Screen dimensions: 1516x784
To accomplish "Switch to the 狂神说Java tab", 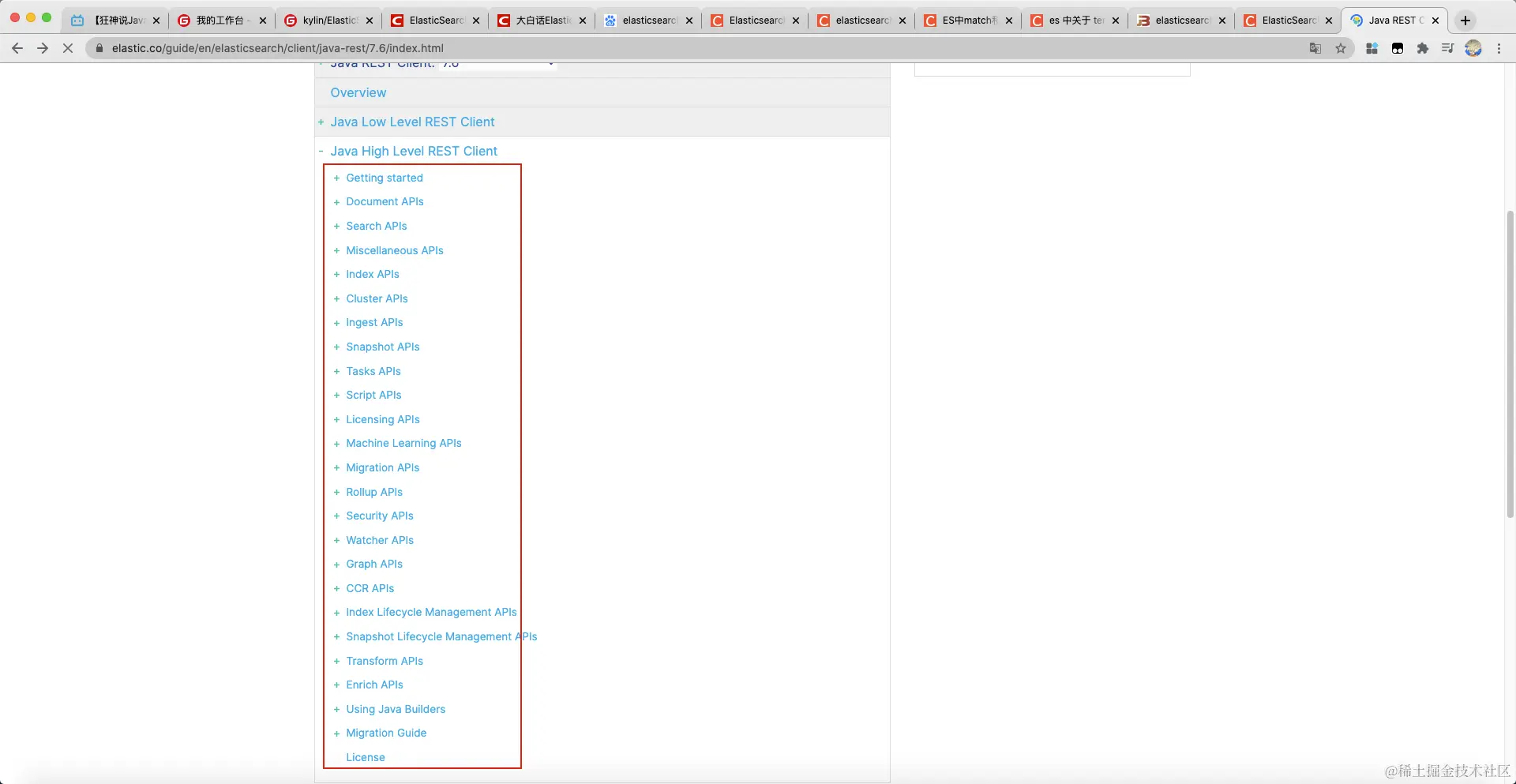I will (115, 21).
